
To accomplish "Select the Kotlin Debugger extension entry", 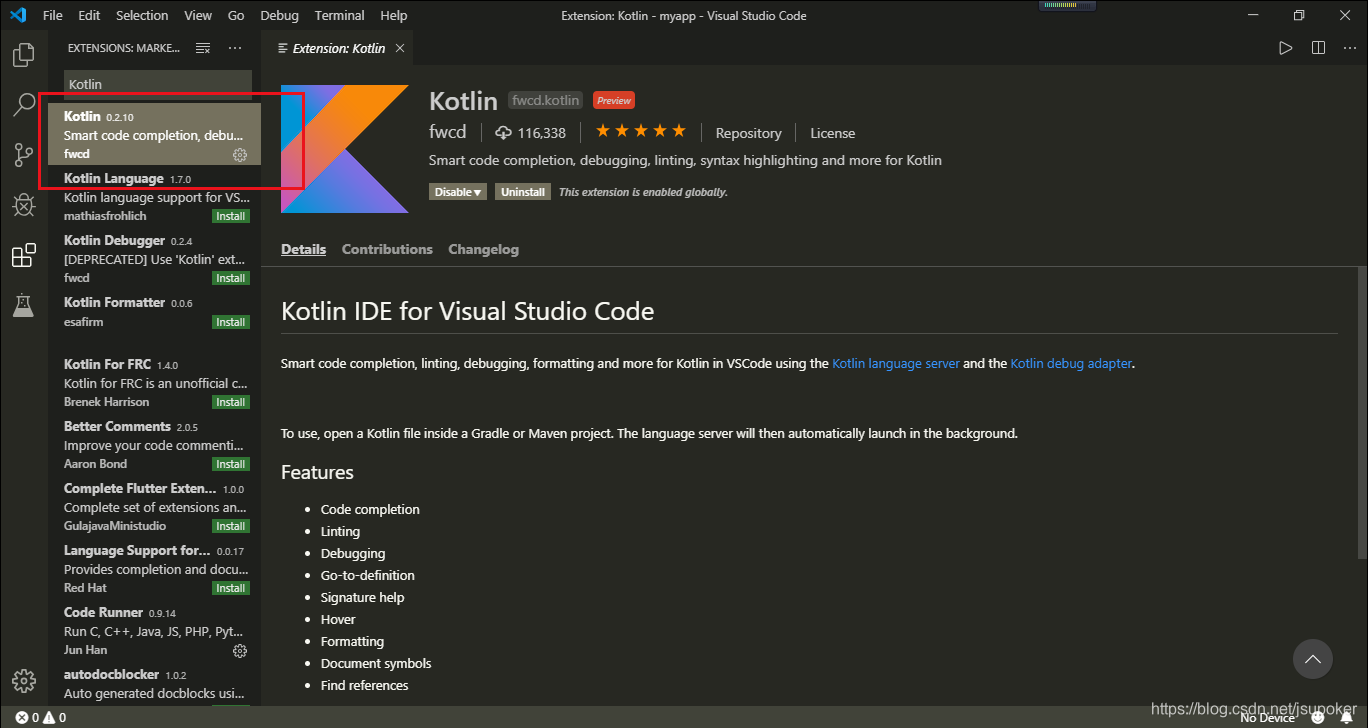I will (x=155, y=258).
